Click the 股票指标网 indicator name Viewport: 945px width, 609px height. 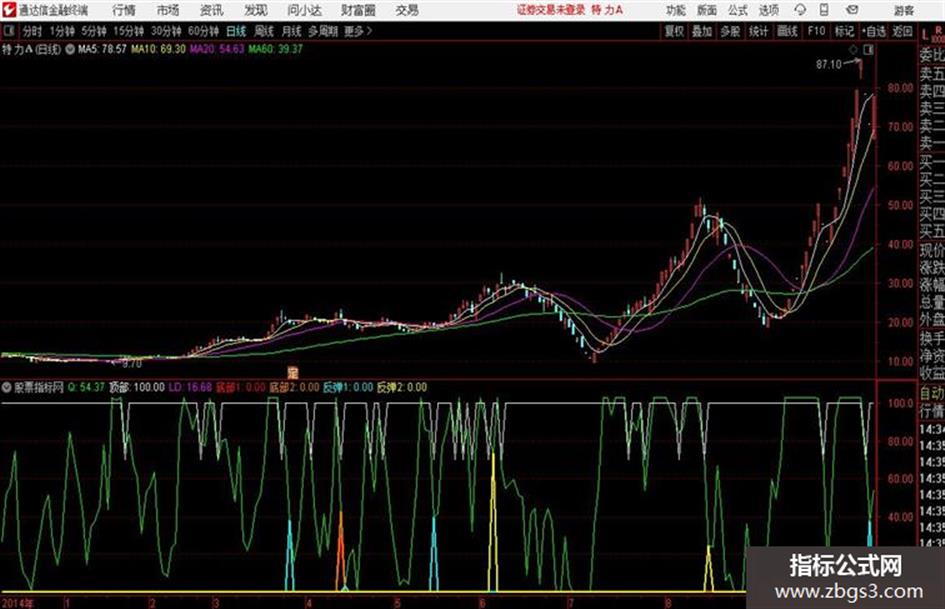click(x=39, y=387)
